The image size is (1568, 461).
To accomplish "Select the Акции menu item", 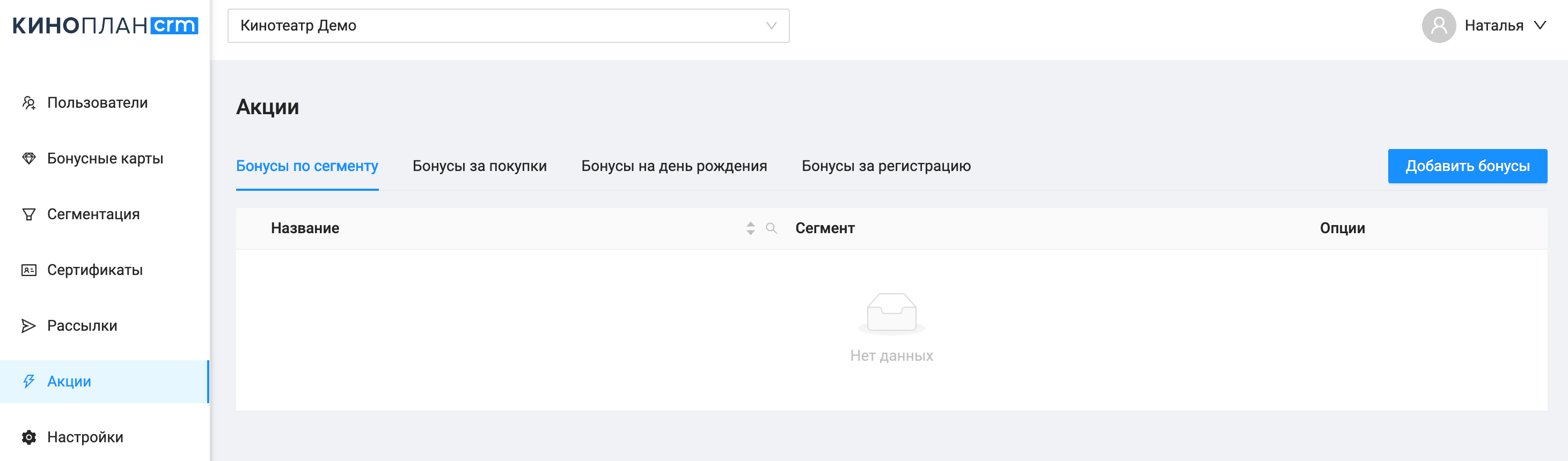I will point(104,382).
